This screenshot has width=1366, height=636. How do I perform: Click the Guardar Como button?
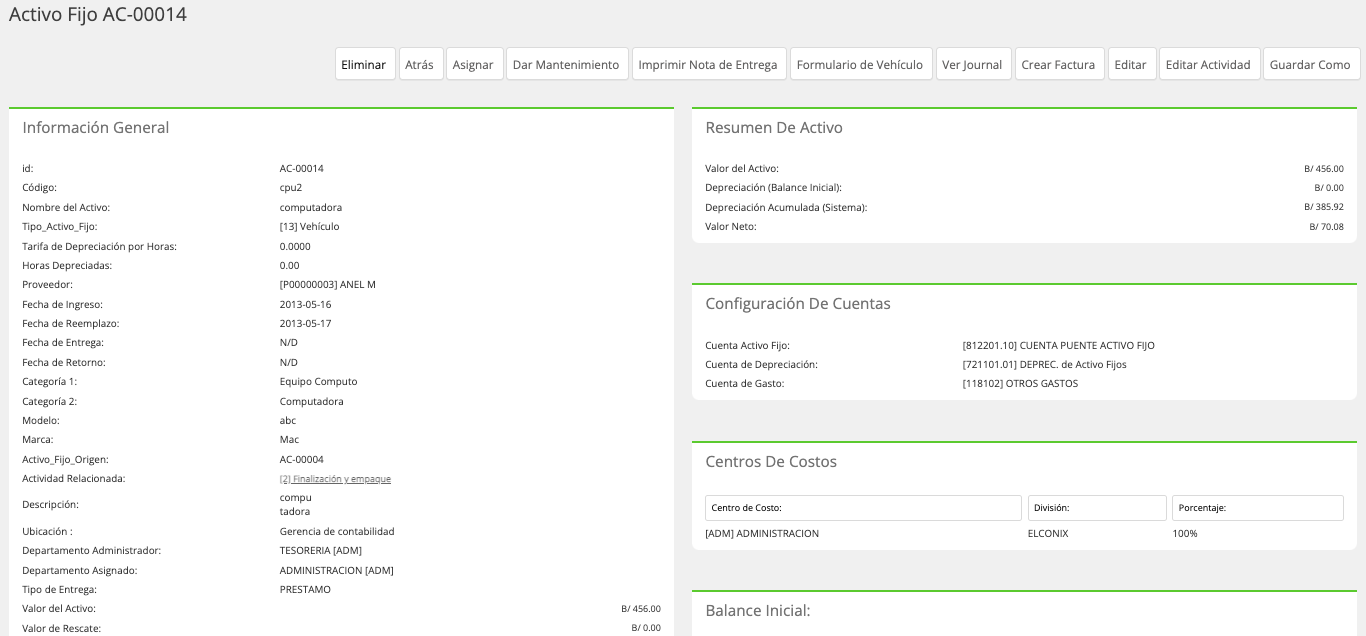pyautogui.click(x=1311, y=64)
